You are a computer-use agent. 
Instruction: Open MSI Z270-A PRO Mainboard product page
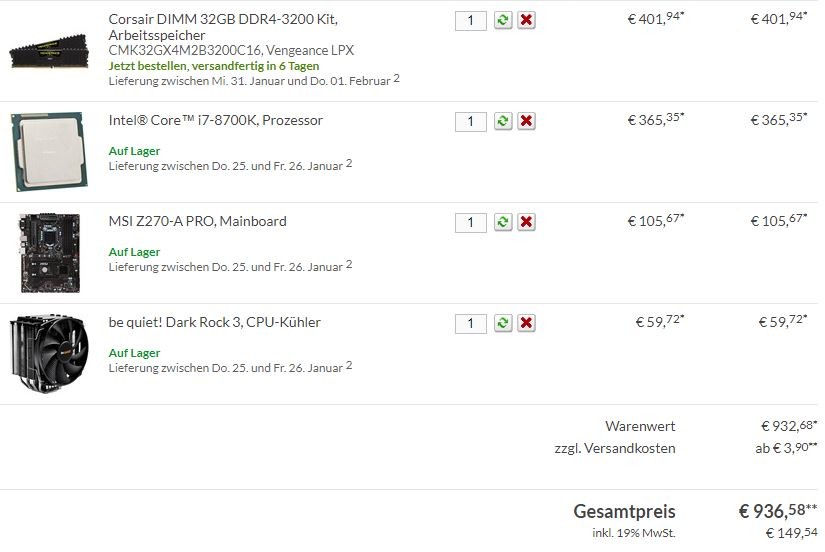(197, 221)
